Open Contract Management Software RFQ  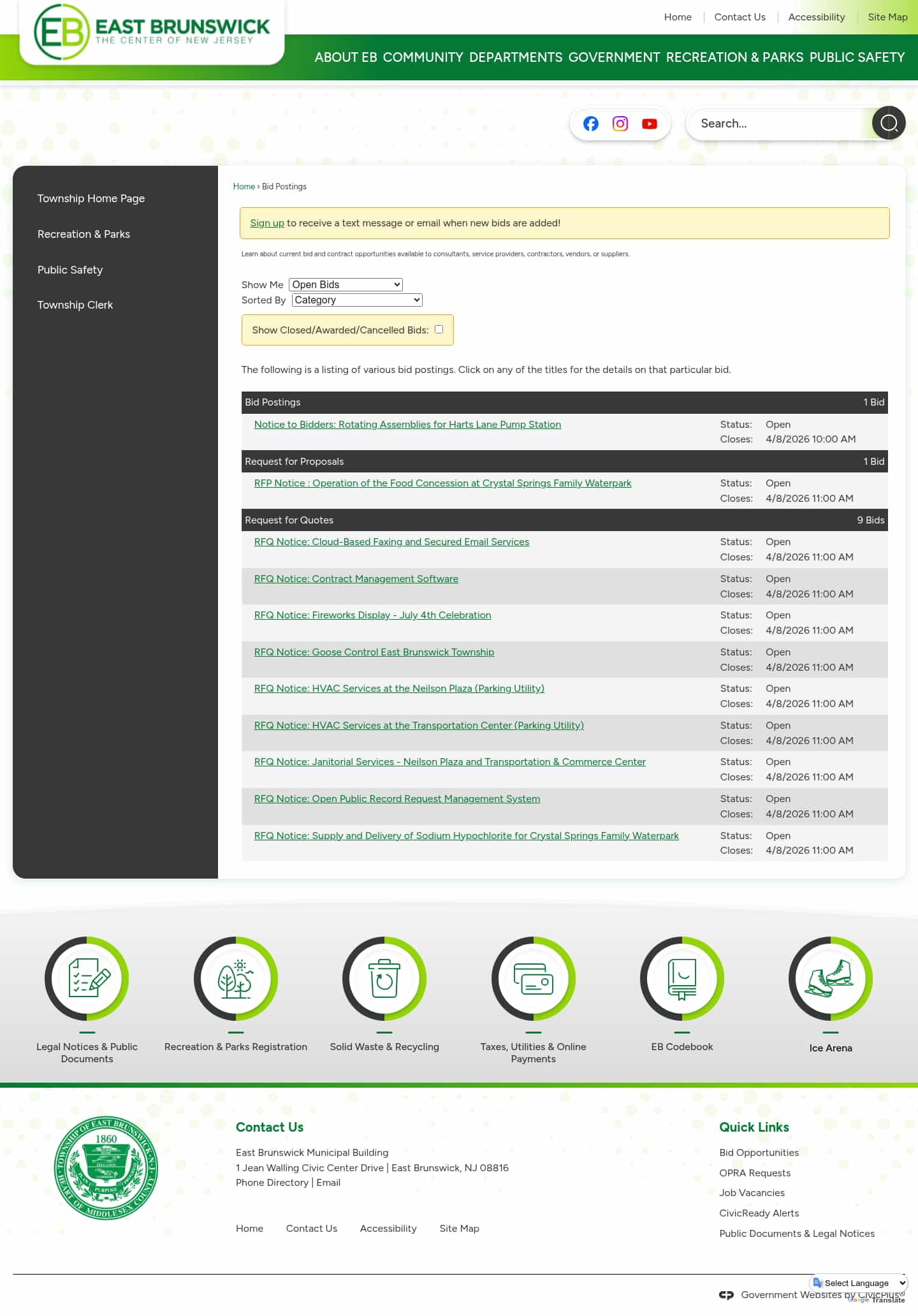pos(356,579)
